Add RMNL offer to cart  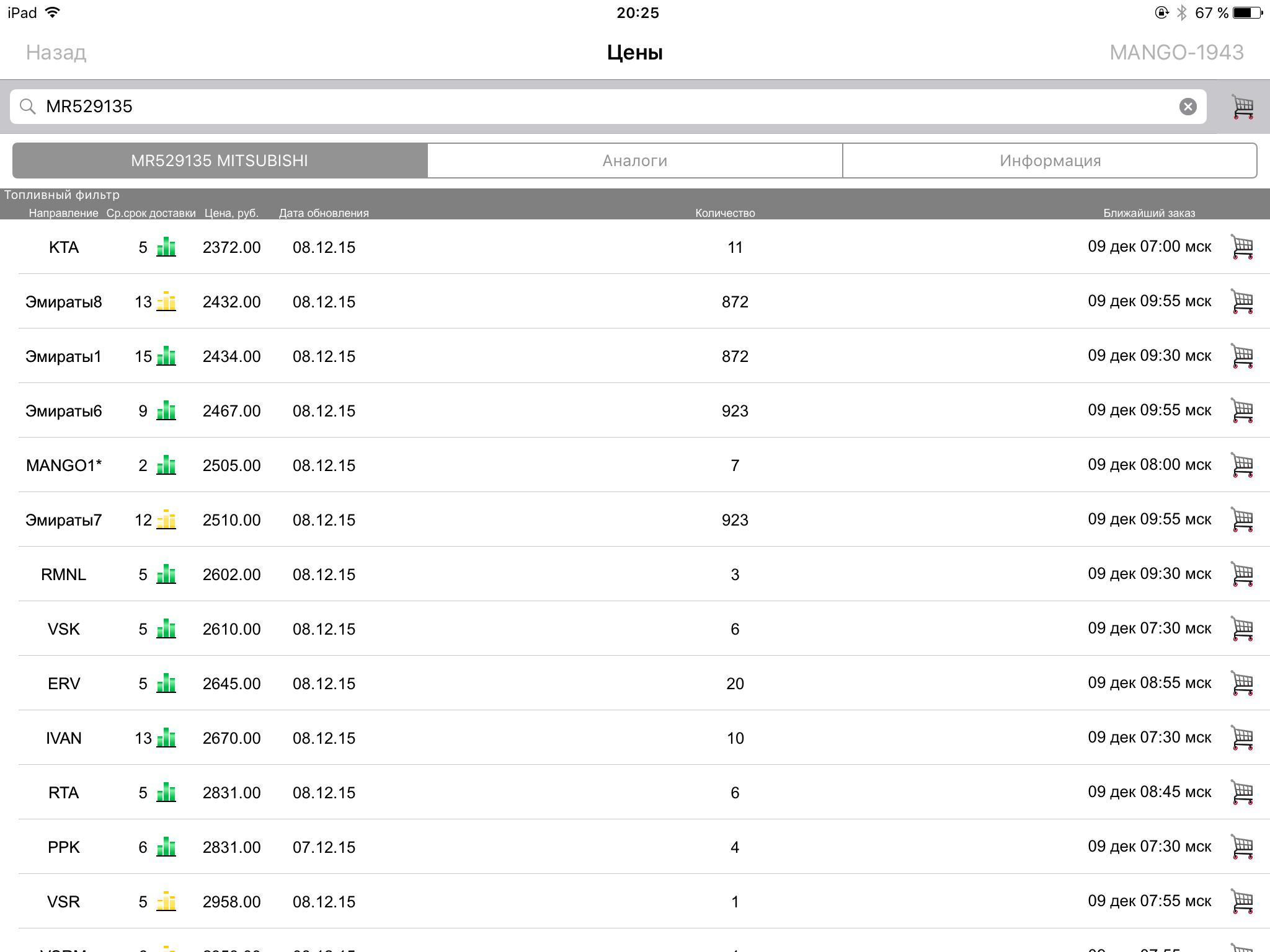click(1242, 575)
